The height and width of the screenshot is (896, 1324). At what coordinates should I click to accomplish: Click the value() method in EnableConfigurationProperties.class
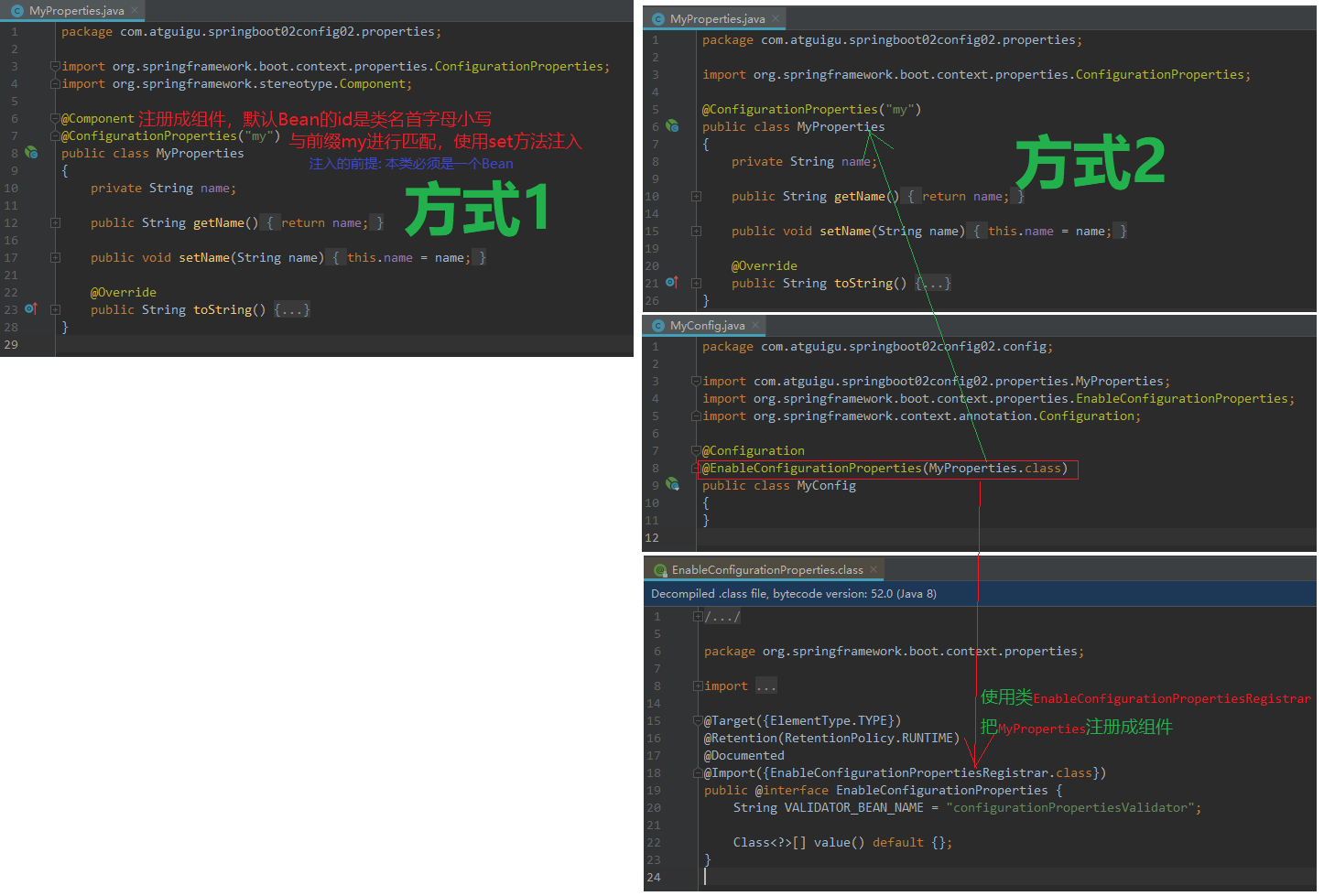tap(840, 842)
